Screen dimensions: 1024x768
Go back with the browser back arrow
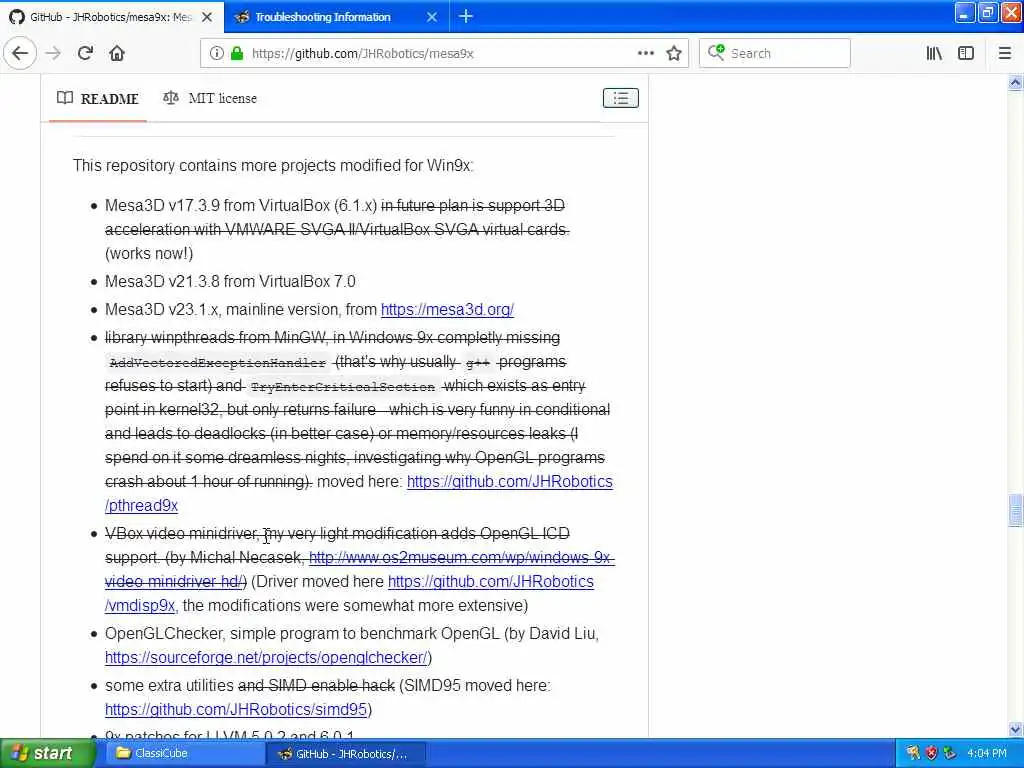coord(20,53)
